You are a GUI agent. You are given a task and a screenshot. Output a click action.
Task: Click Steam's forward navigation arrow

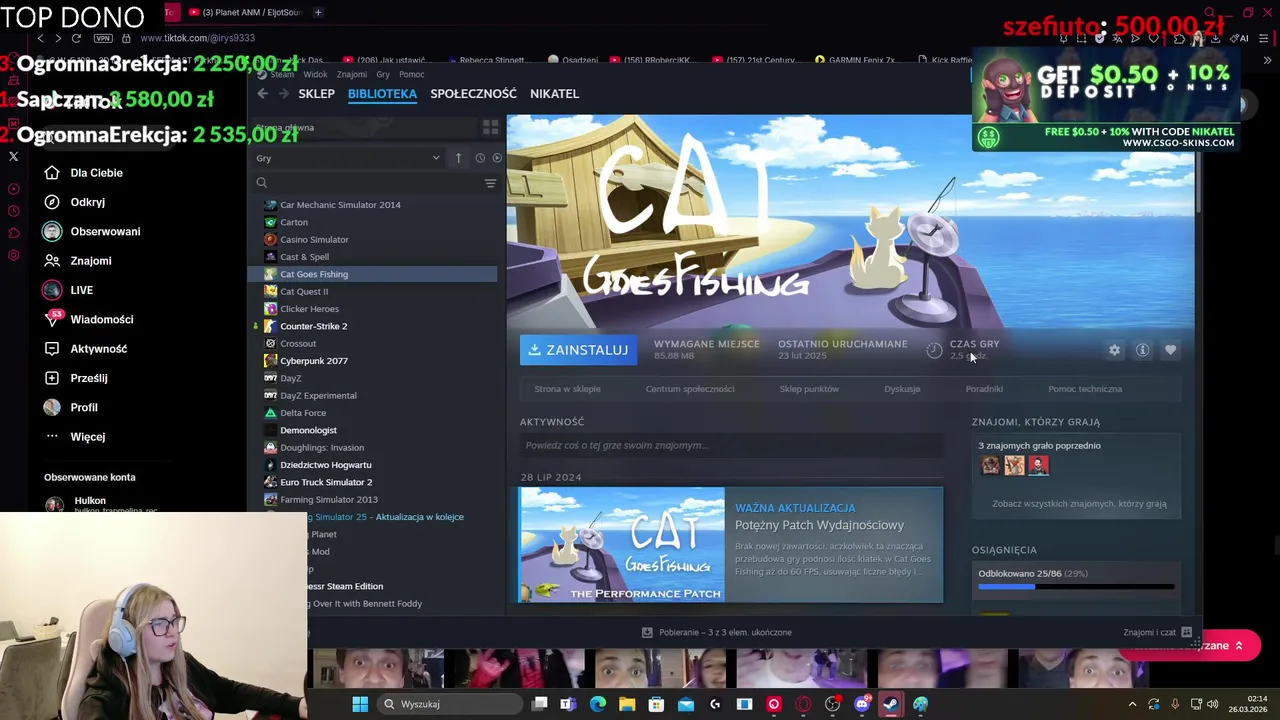[284, 93]
